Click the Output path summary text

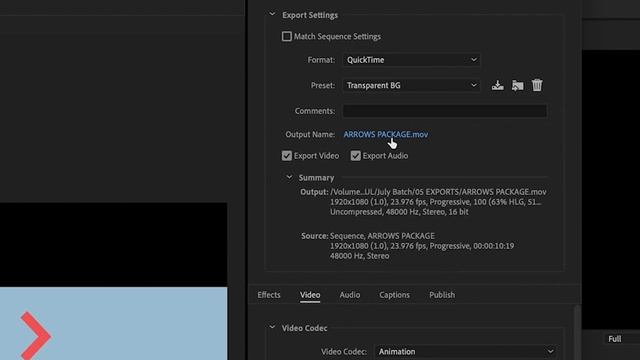[438, 192]
